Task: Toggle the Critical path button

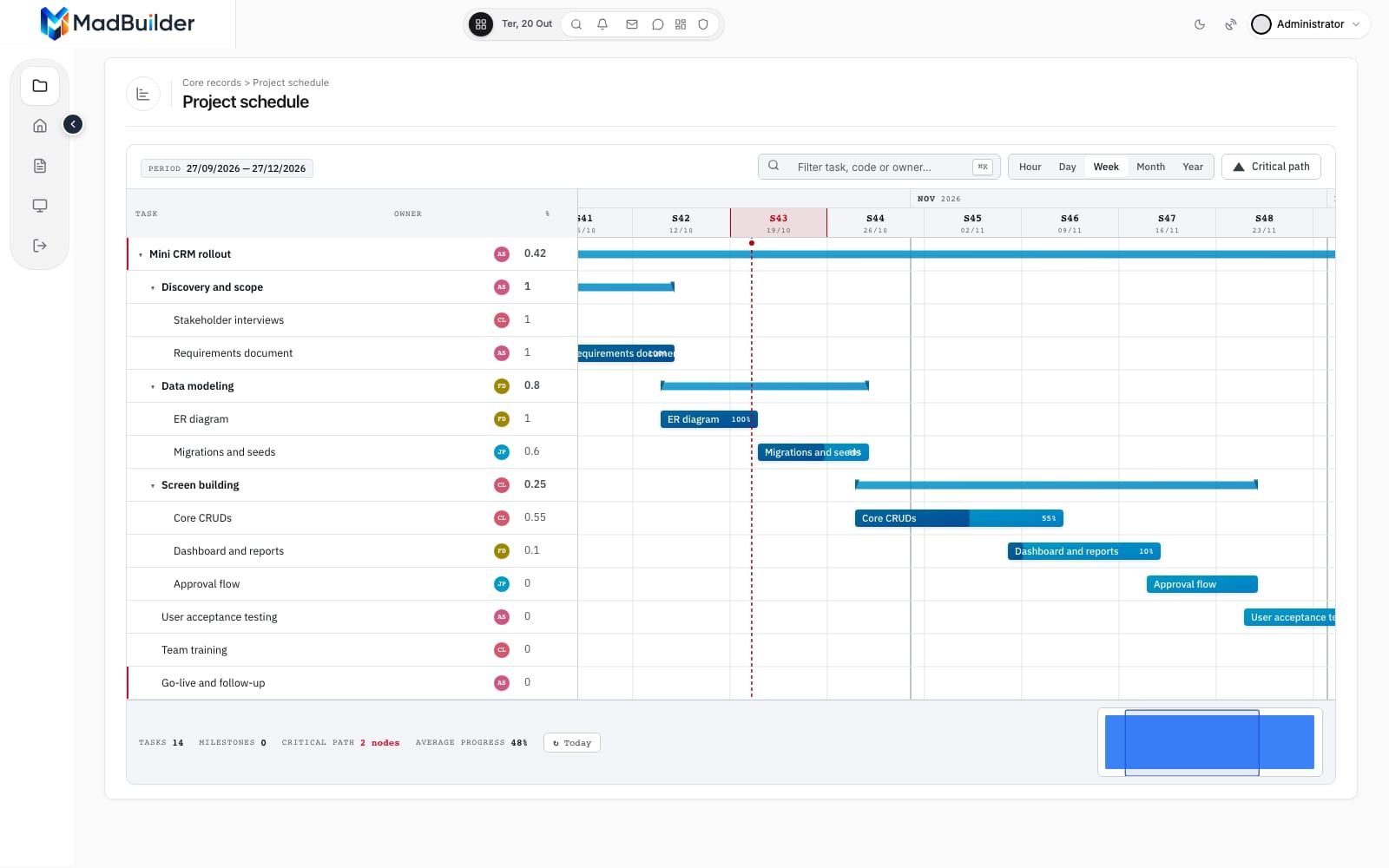Action: (1271, 167)
